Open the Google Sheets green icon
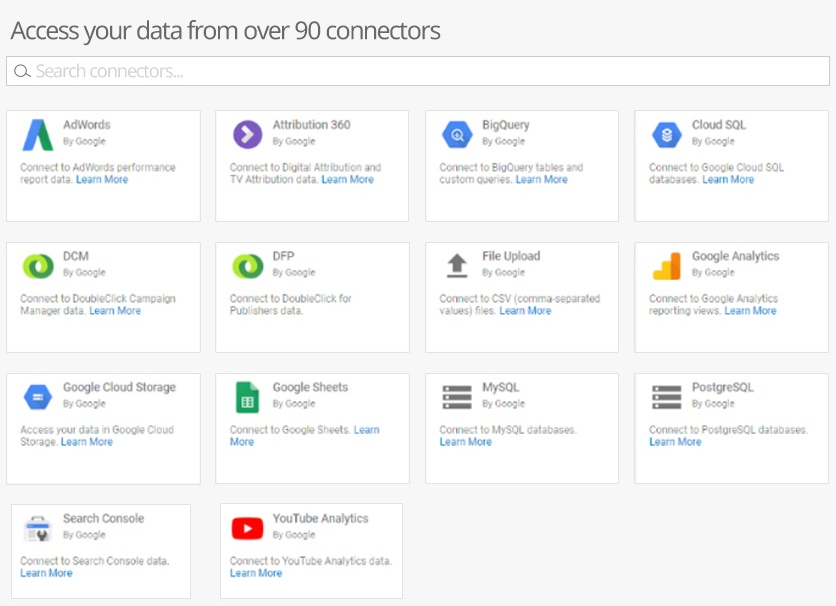 247,397
